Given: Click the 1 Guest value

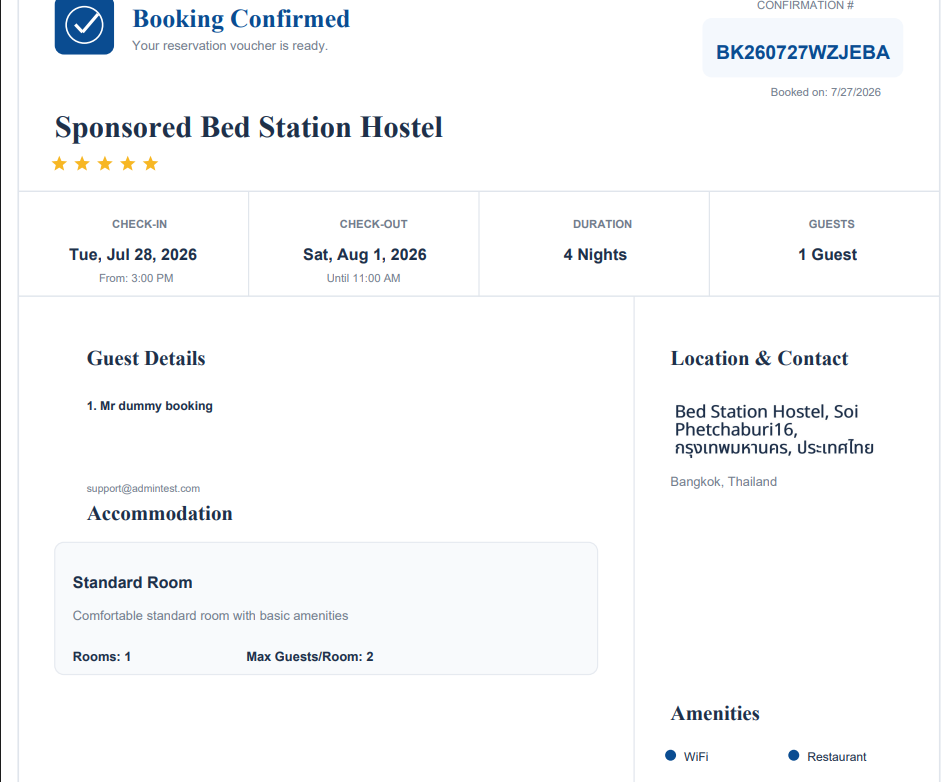Looking at the screenshot, I should point(828,254).
